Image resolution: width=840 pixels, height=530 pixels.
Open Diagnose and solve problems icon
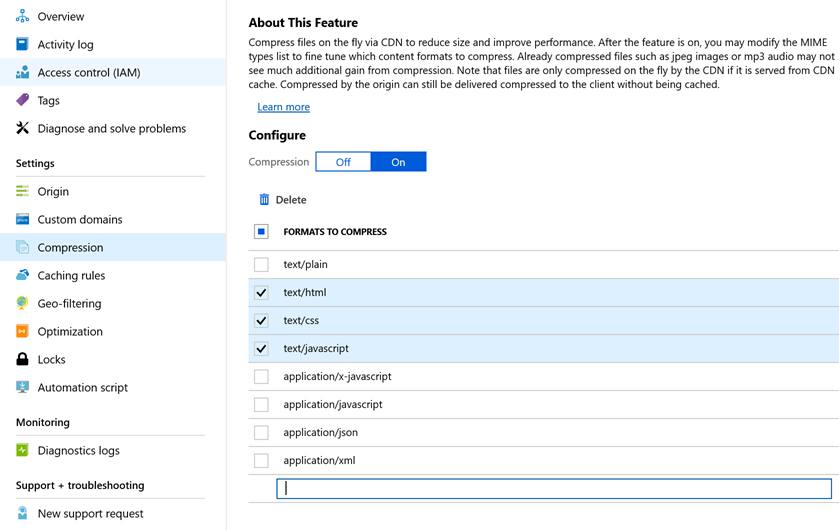click(22, 128)
